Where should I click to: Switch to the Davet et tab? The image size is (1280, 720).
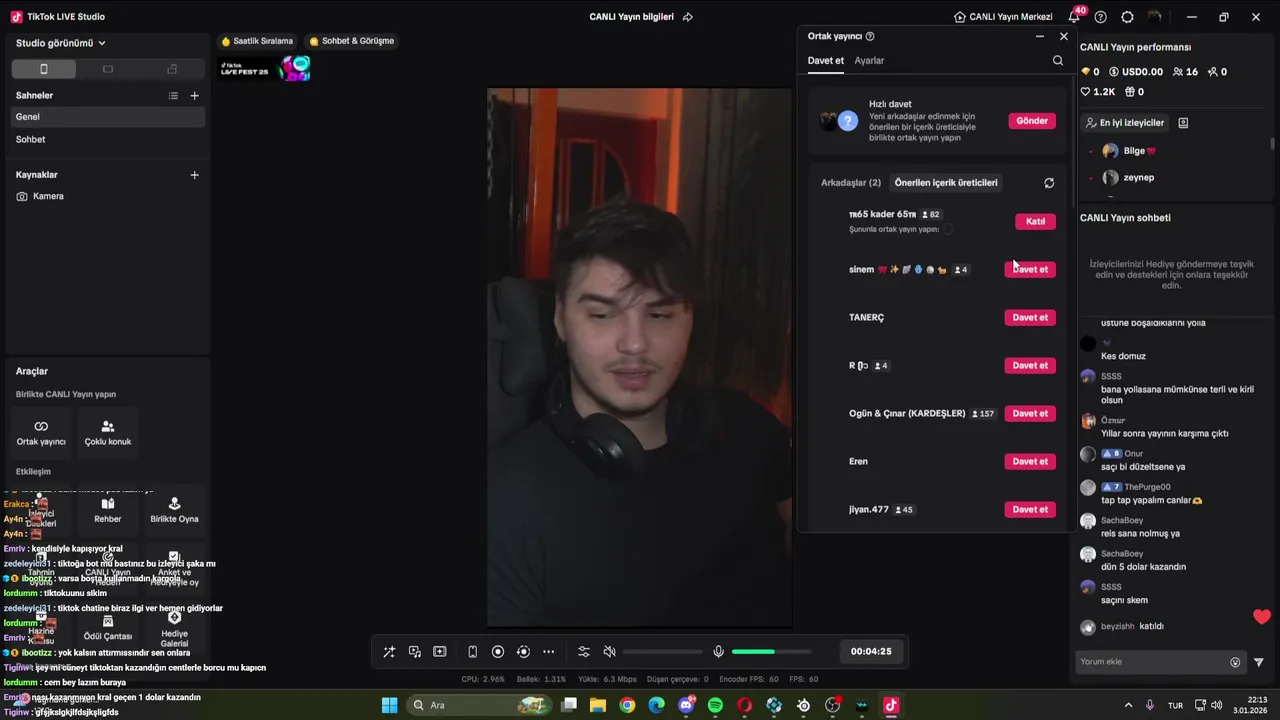[x=826, y=61]
